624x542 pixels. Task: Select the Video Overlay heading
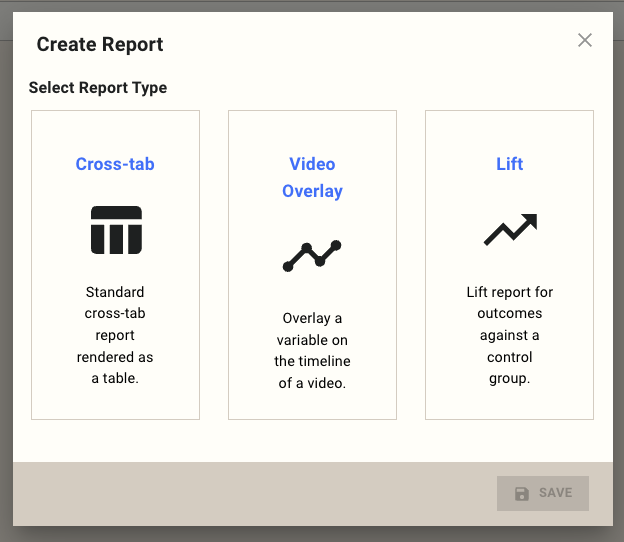[x=312, y=177]
